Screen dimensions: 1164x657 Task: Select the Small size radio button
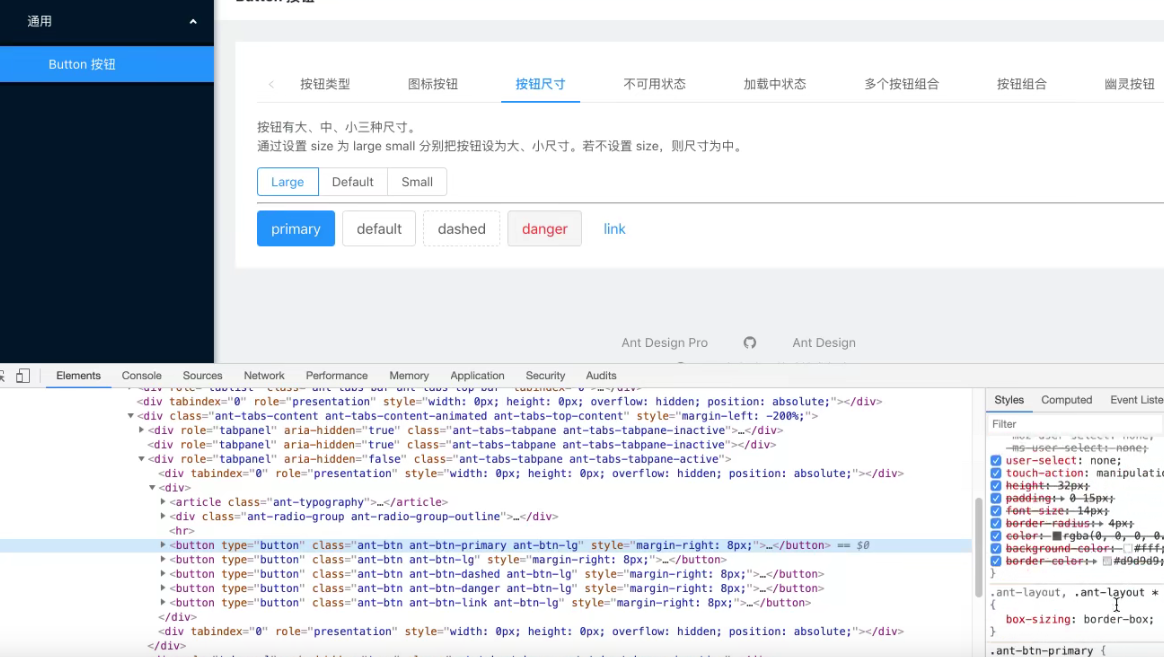(417, 182)
